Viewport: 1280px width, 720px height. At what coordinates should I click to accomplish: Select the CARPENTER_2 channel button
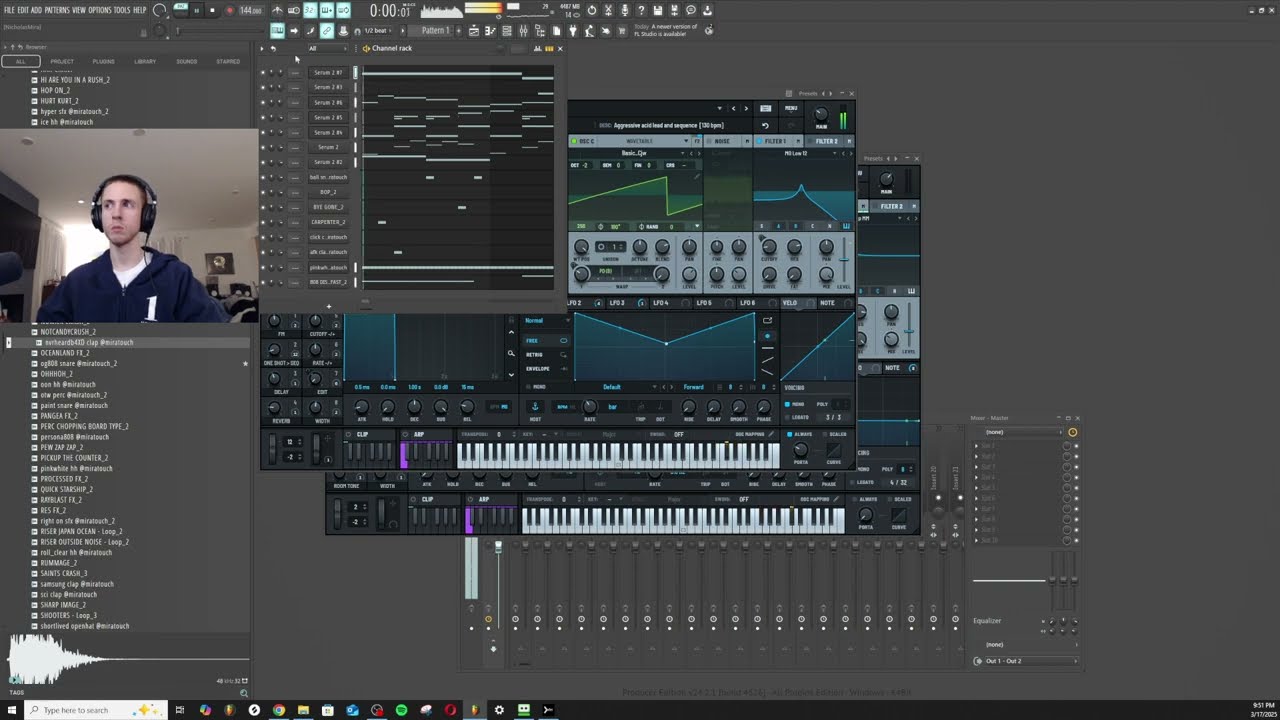tap(328, 222)
